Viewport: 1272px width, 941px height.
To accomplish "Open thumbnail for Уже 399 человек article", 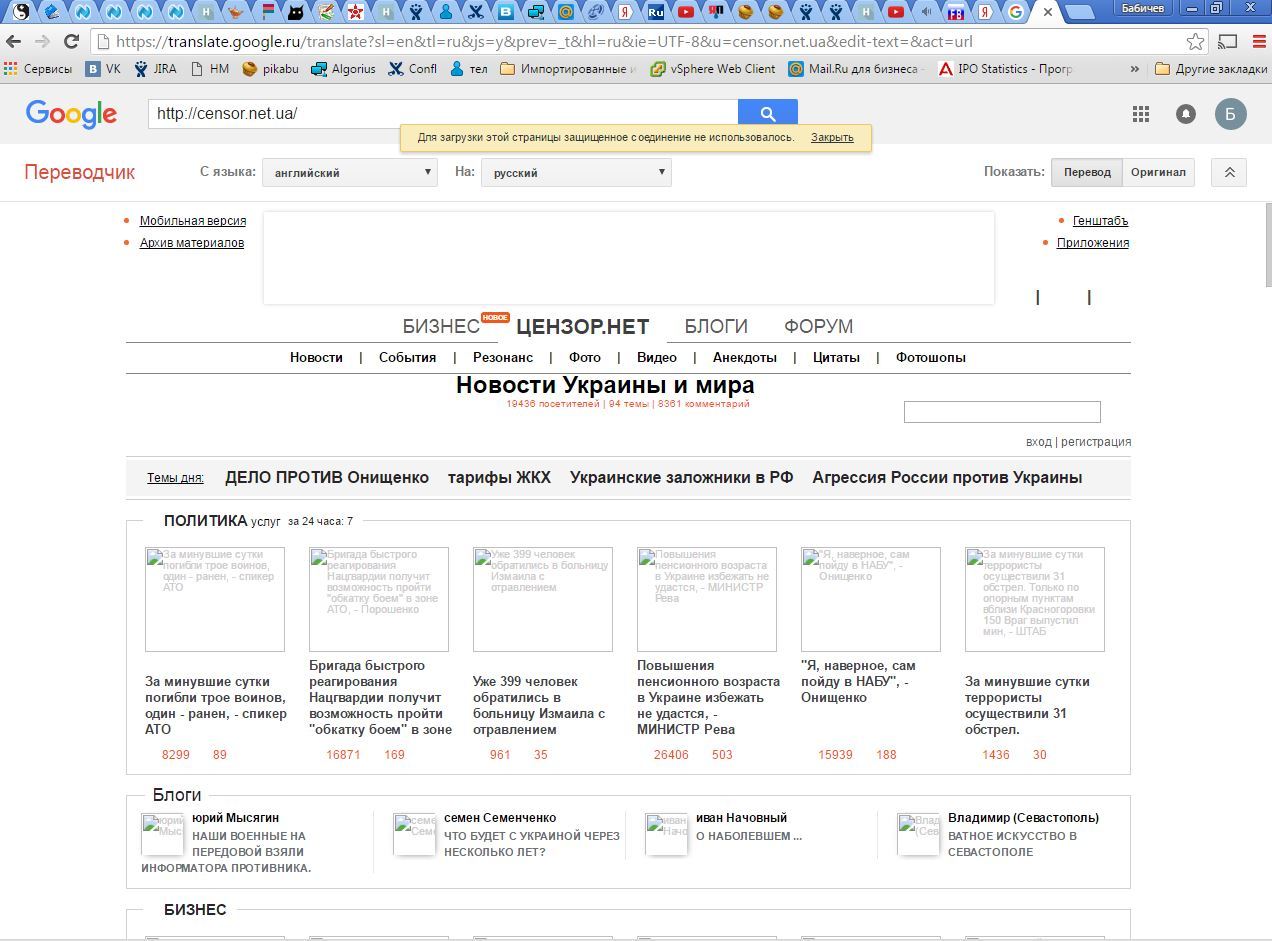I will click(x=542, y=599).
